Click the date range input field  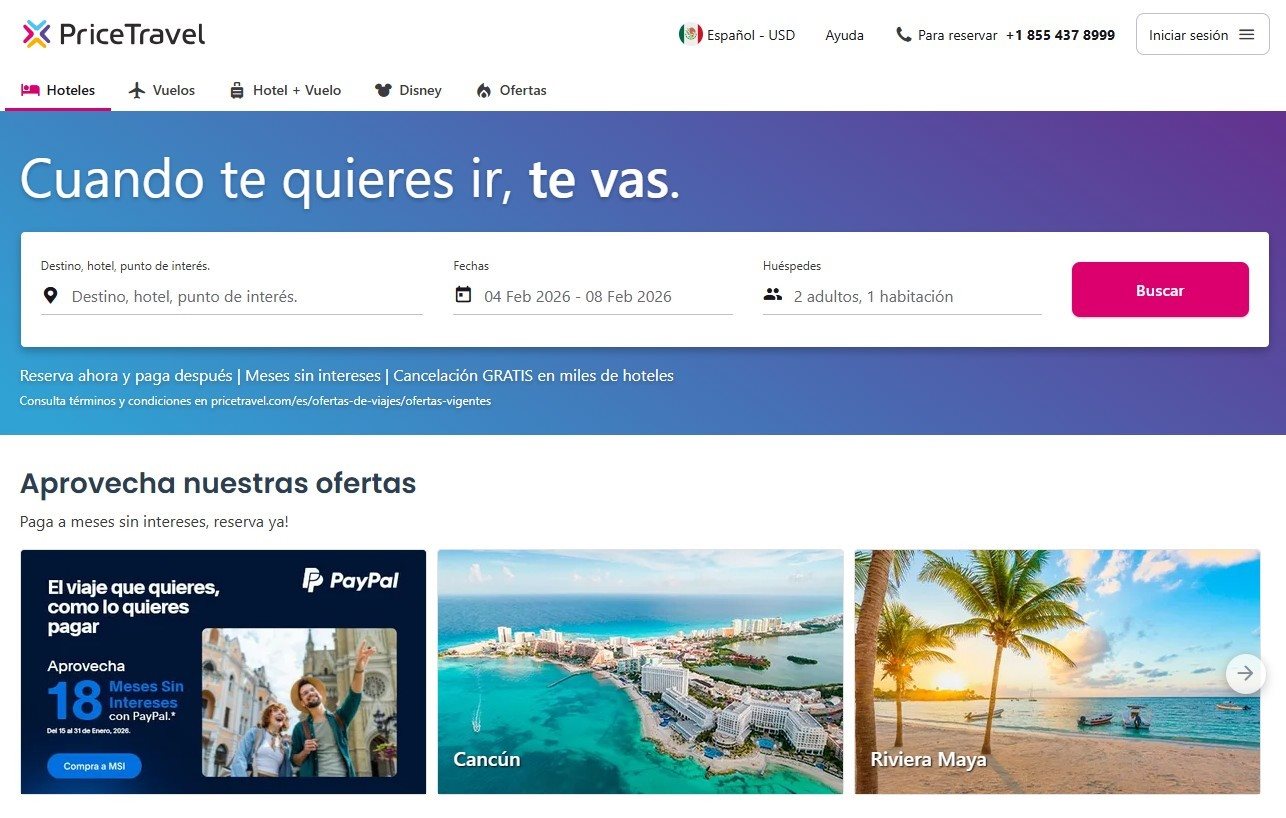578,296
